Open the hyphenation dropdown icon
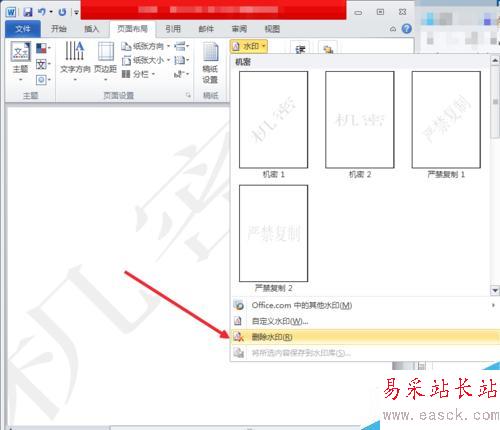 coord(182,74)
